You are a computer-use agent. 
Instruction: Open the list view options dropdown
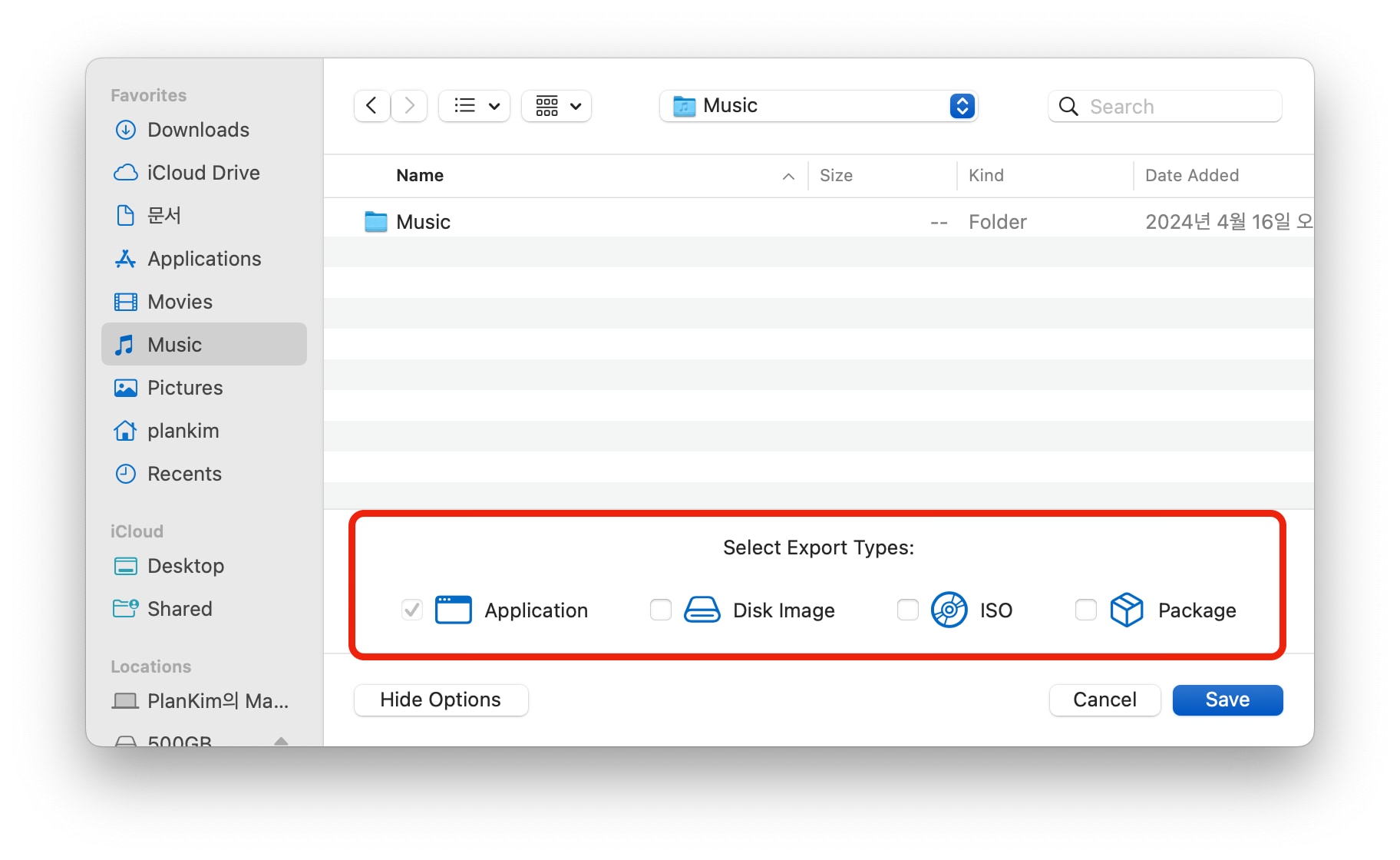point(474,105)
